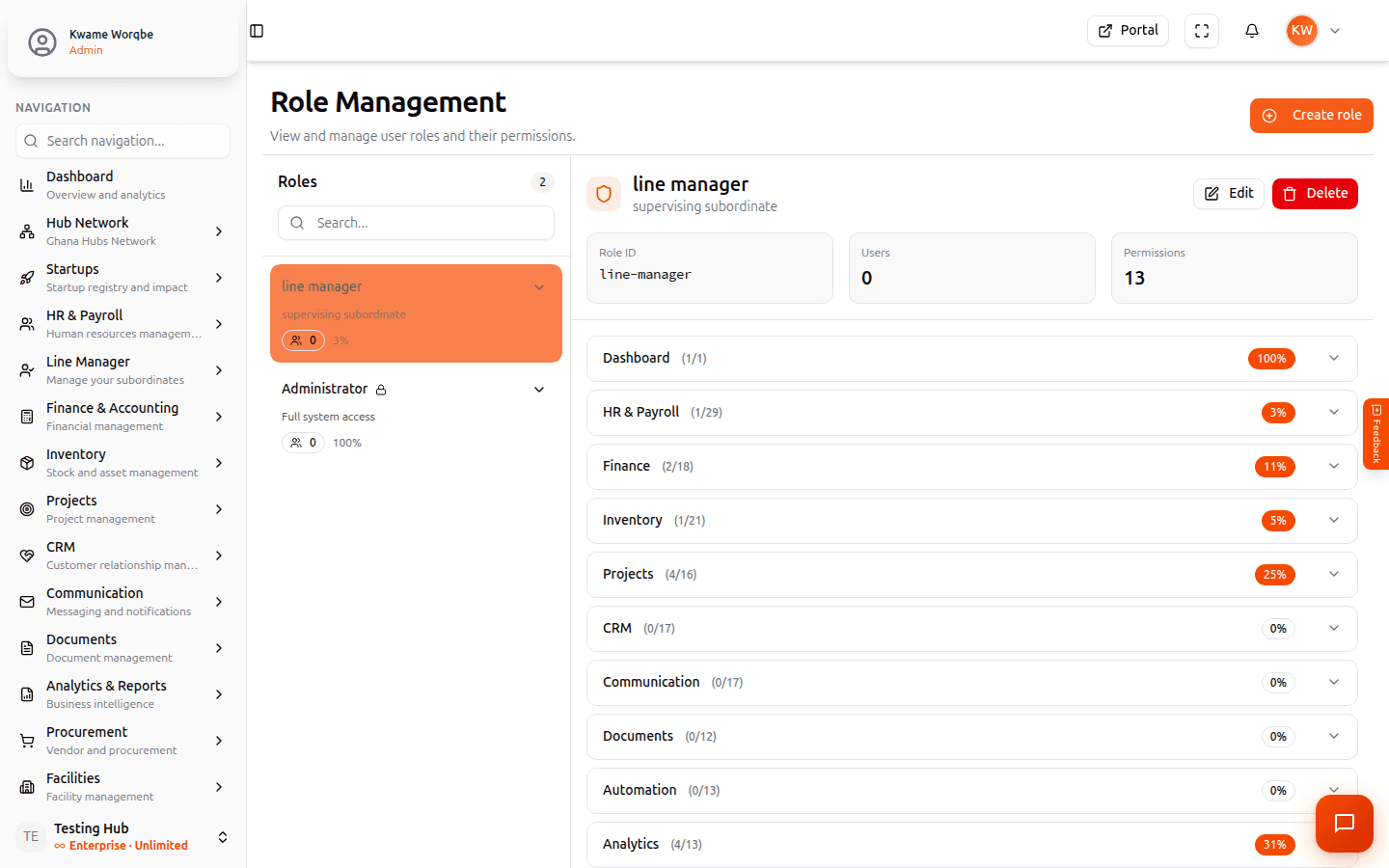Expand the Line Manager navigation section
The image size is (1389, 868).
[x=219, y=370]
